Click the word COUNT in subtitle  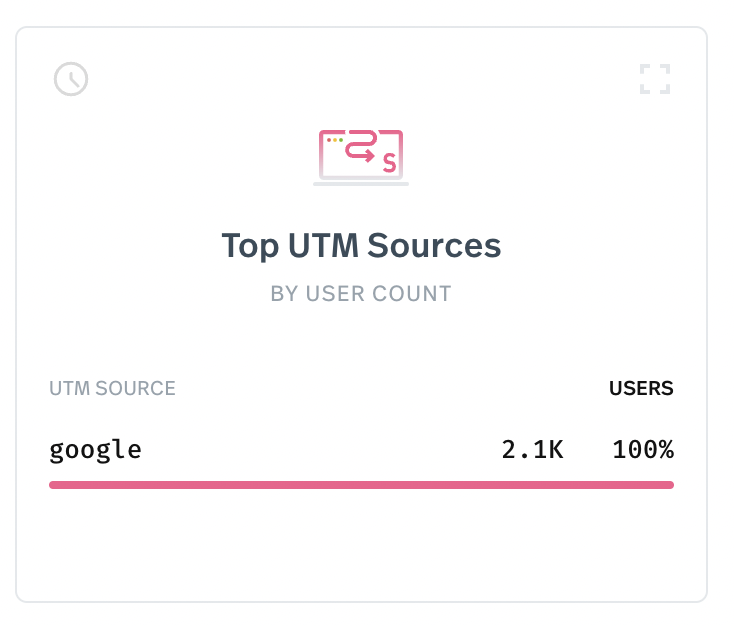[411, 294]
